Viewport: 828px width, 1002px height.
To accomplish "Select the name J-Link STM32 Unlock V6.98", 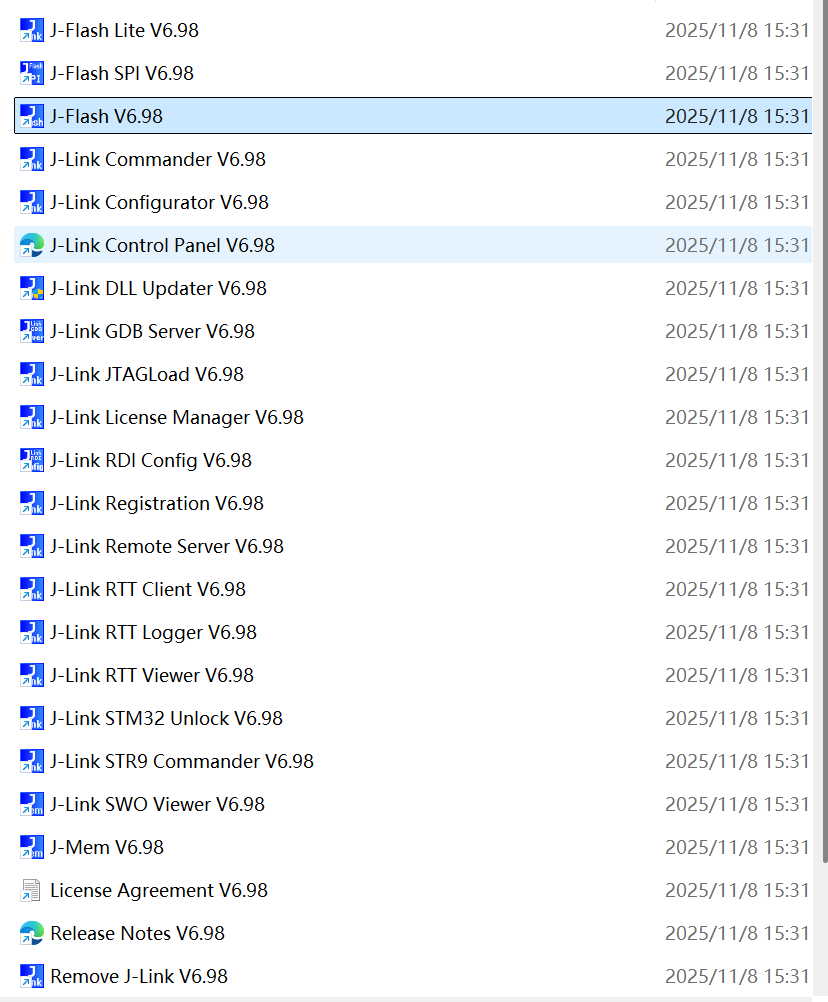I will 166,718.
